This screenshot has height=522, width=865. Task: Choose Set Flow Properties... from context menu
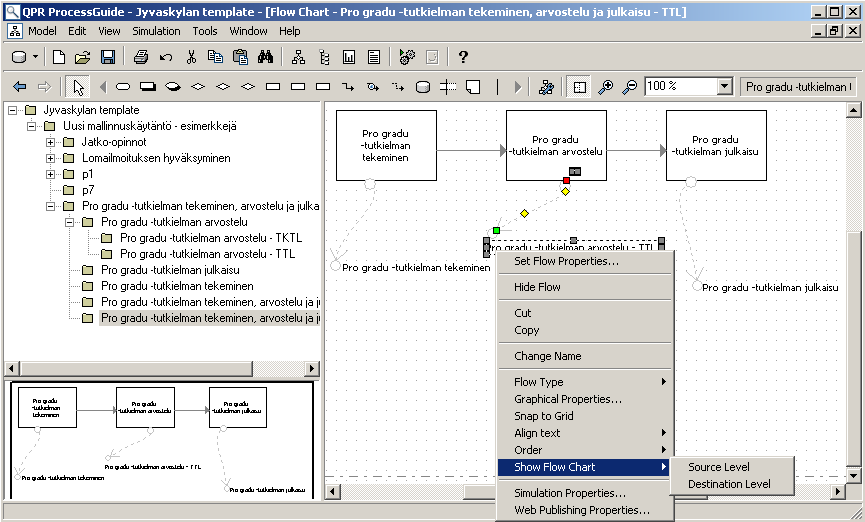(585, 261)
